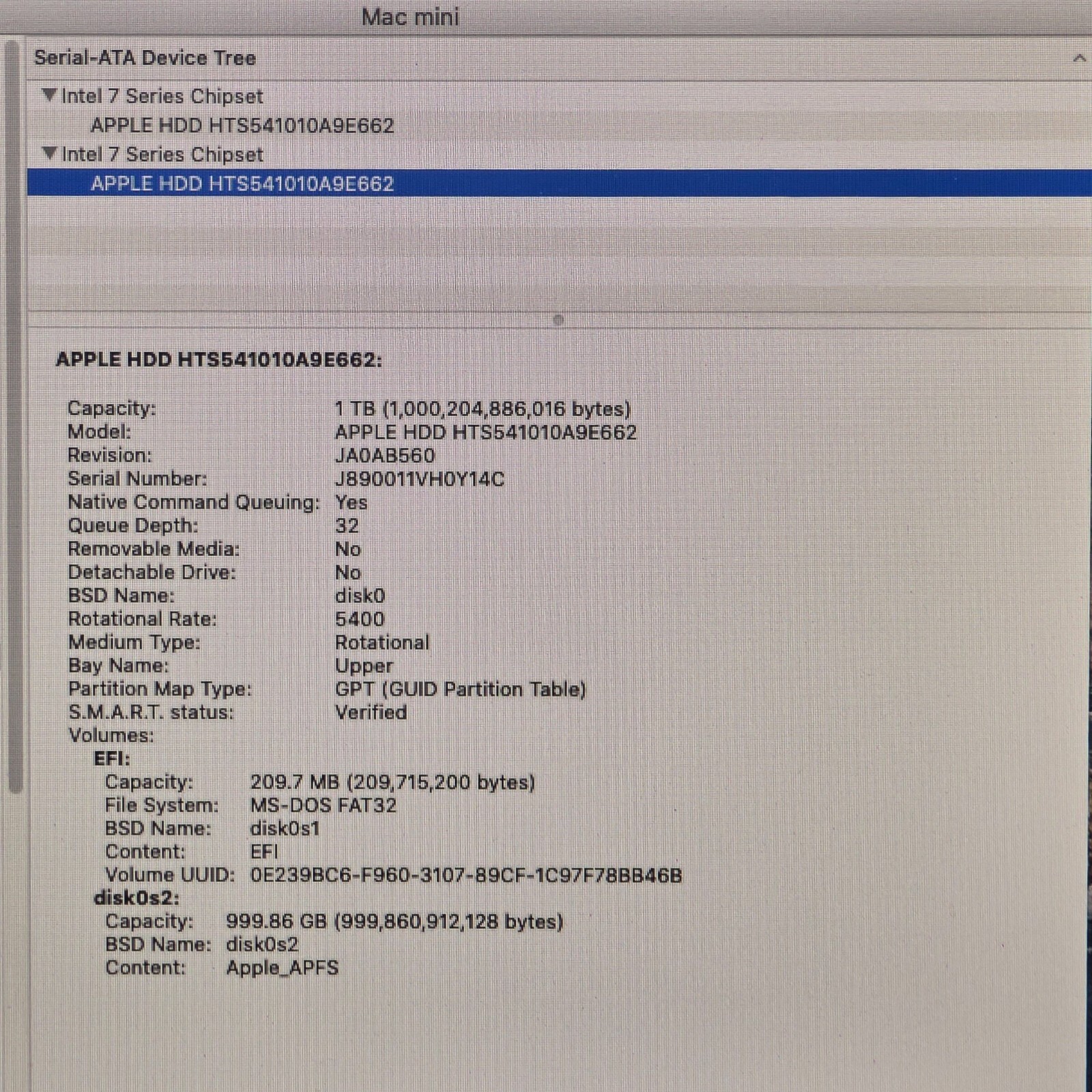Screen dimensions: 1092x1092
Task: Click the Model: label
Action: pyautogui.click(x=99, y=432)
